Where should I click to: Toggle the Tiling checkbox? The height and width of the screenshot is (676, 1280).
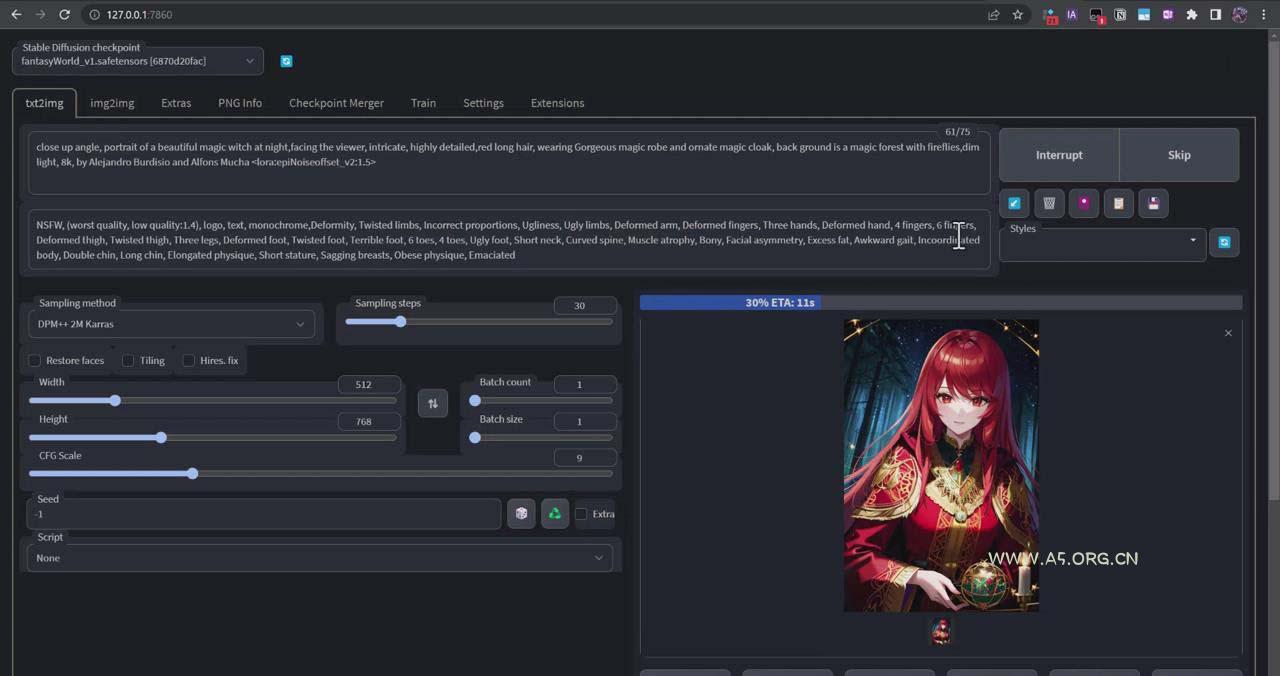(128, 360)
